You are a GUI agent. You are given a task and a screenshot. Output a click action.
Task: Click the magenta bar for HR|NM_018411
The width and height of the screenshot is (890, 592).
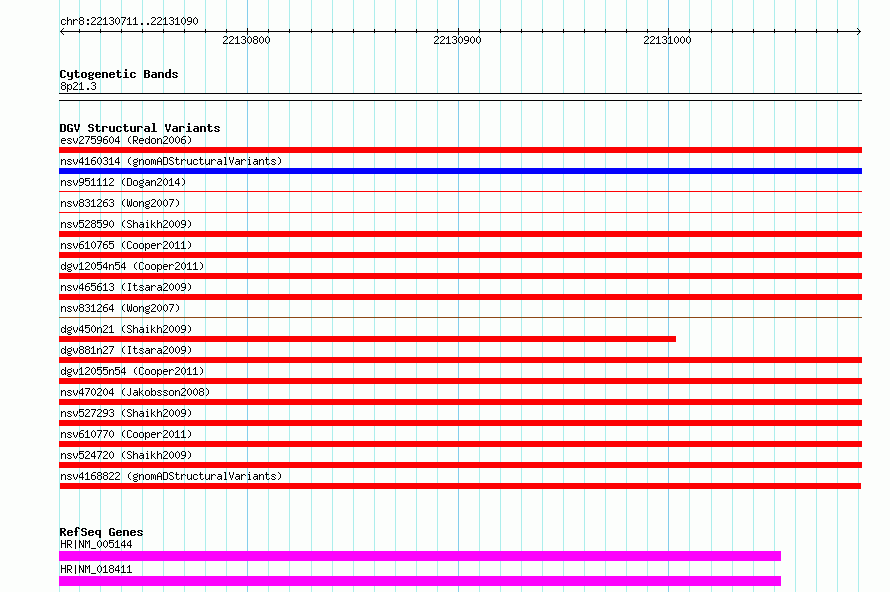[x=420, y=581]
